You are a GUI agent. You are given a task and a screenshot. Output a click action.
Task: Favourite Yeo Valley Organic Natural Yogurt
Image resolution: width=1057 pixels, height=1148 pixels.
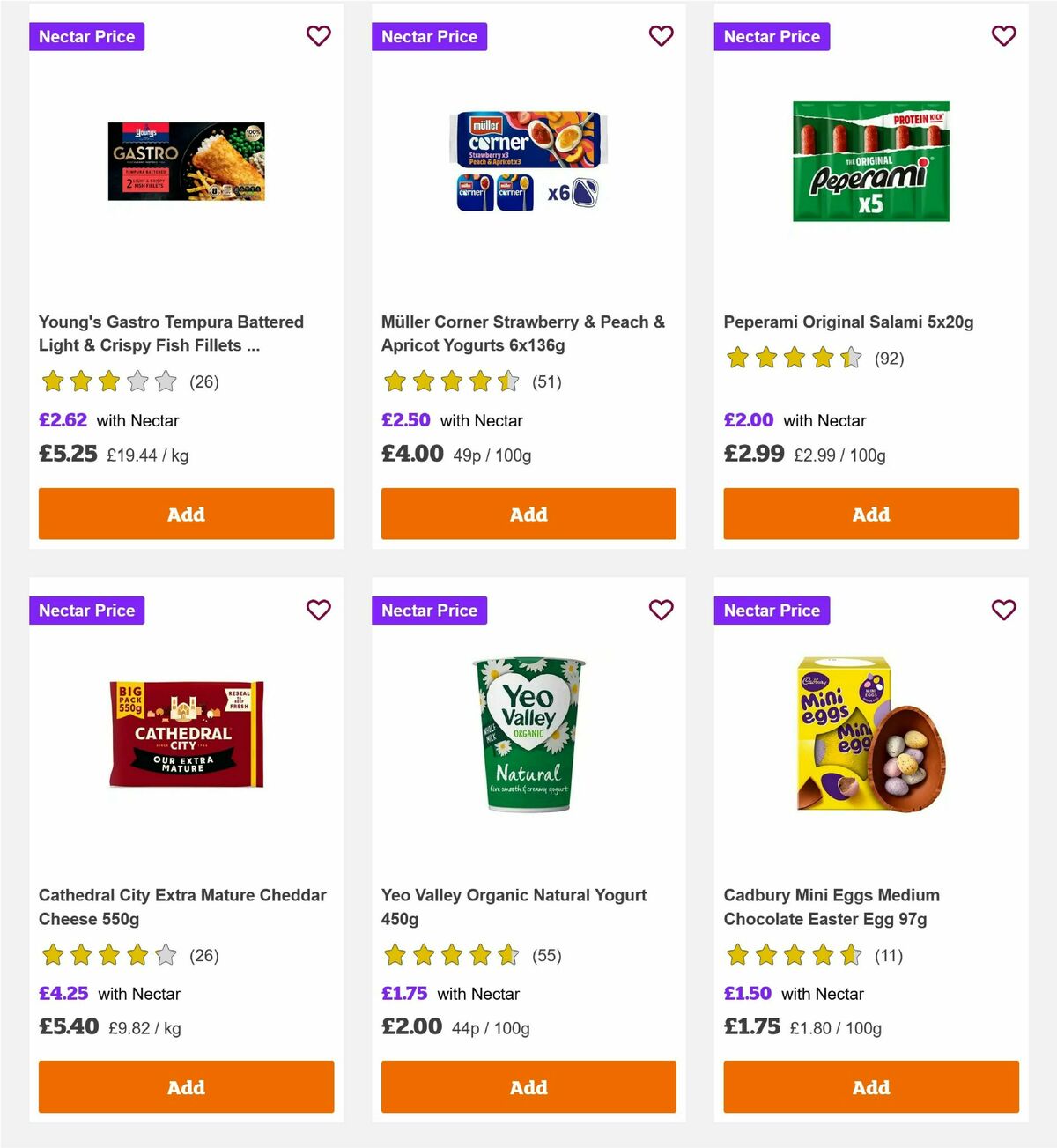[661, 610]
